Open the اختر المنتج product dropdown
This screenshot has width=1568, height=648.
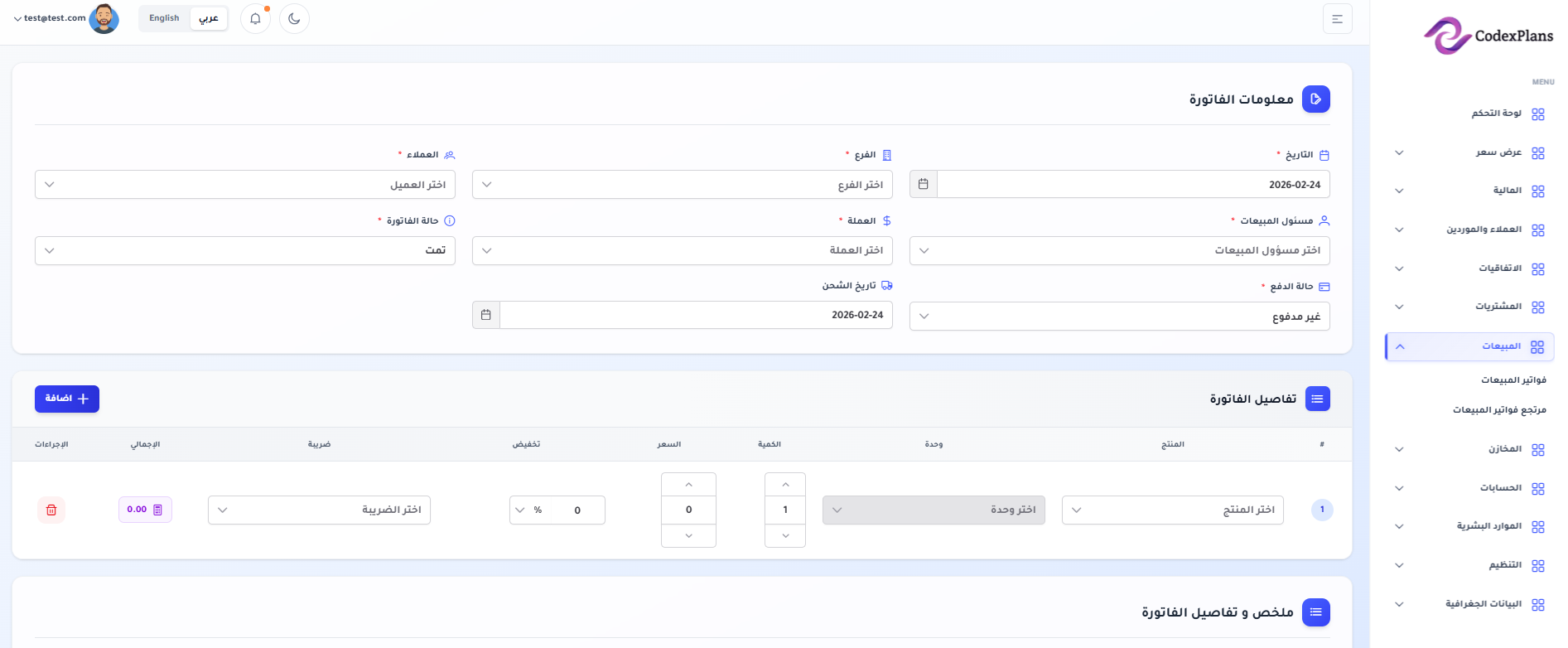click(x=1172, y=510)
